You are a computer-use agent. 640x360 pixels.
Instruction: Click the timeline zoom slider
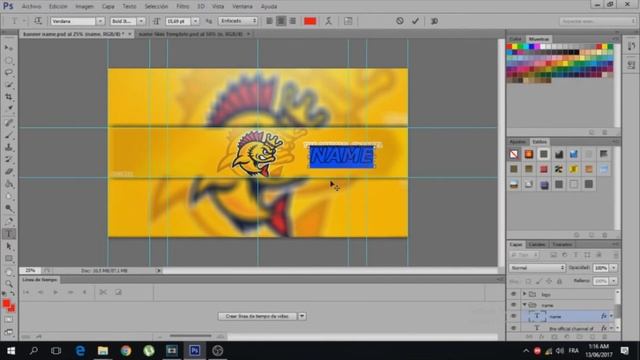[191, 336]
